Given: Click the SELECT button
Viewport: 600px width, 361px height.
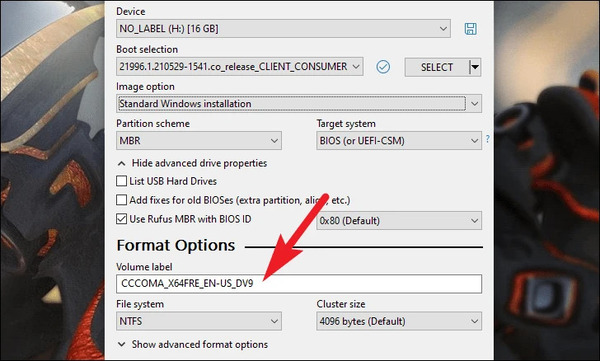Looking at the screenshot, I should [437, 67].
